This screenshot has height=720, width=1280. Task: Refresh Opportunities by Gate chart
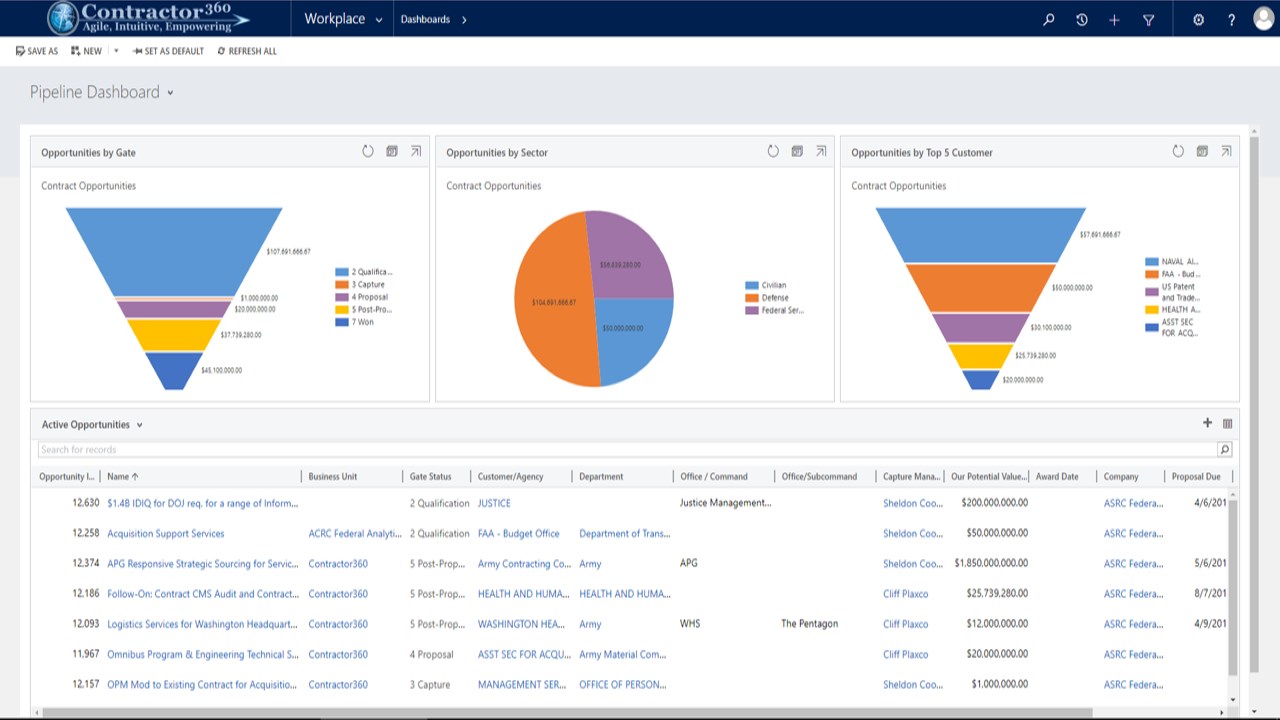click(x=368, y=152)
